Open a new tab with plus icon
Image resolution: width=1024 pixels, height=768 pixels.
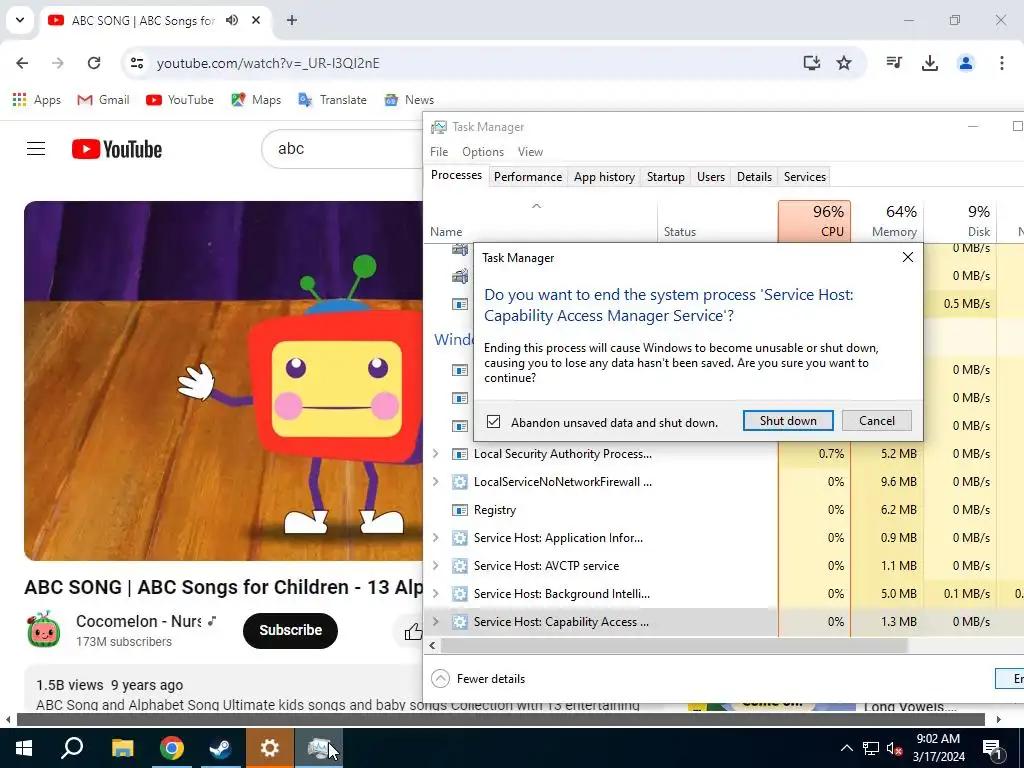(292, 20)
